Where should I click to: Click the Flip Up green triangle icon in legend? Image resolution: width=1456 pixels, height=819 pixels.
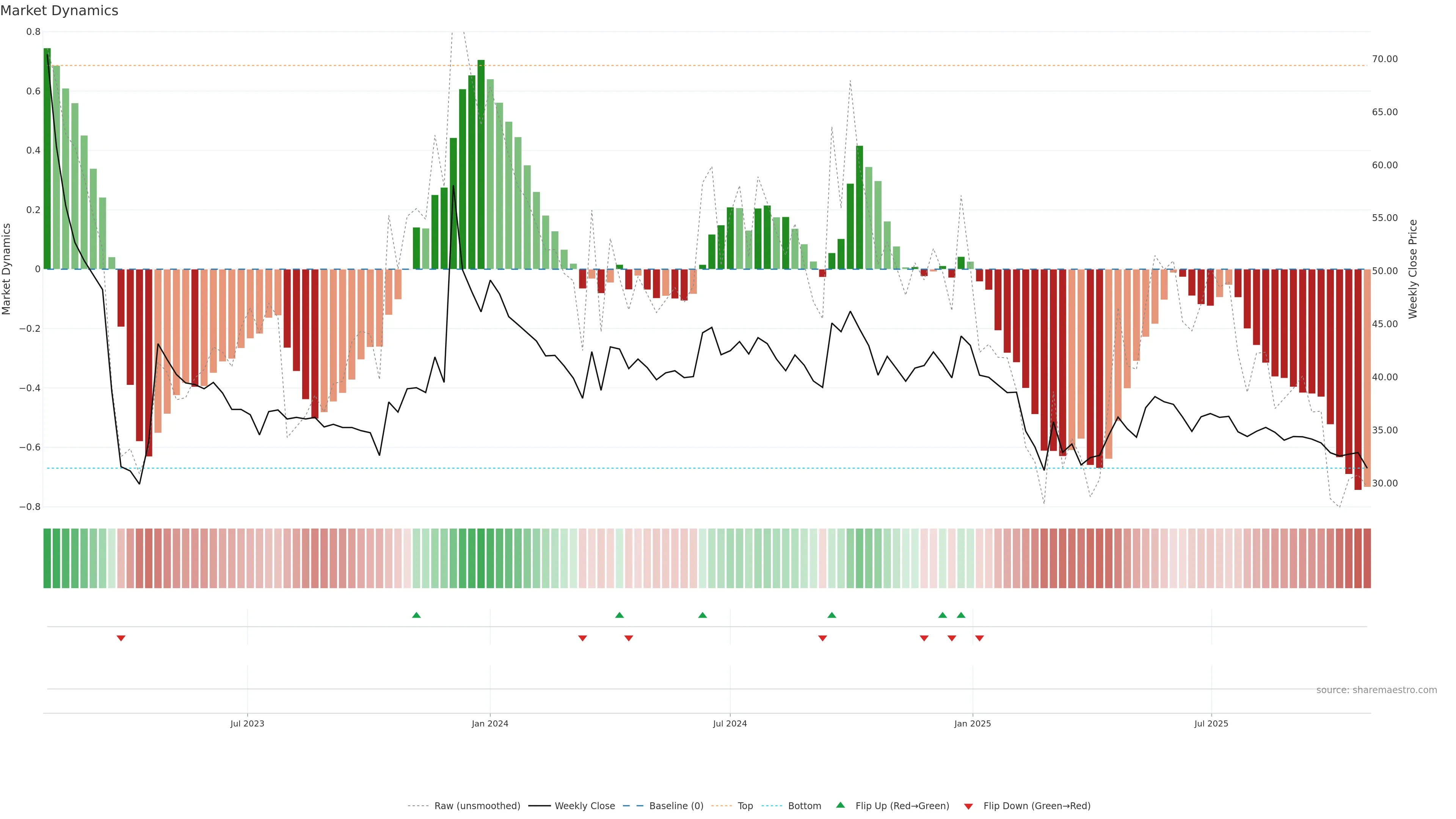pos(841,805)
